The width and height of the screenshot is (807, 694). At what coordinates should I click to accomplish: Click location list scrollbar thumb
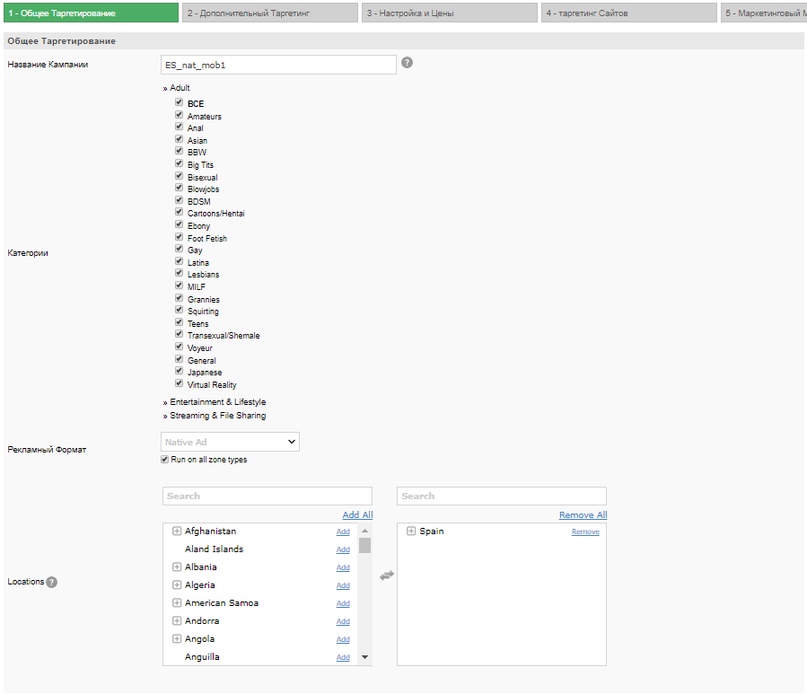(365, 545)
